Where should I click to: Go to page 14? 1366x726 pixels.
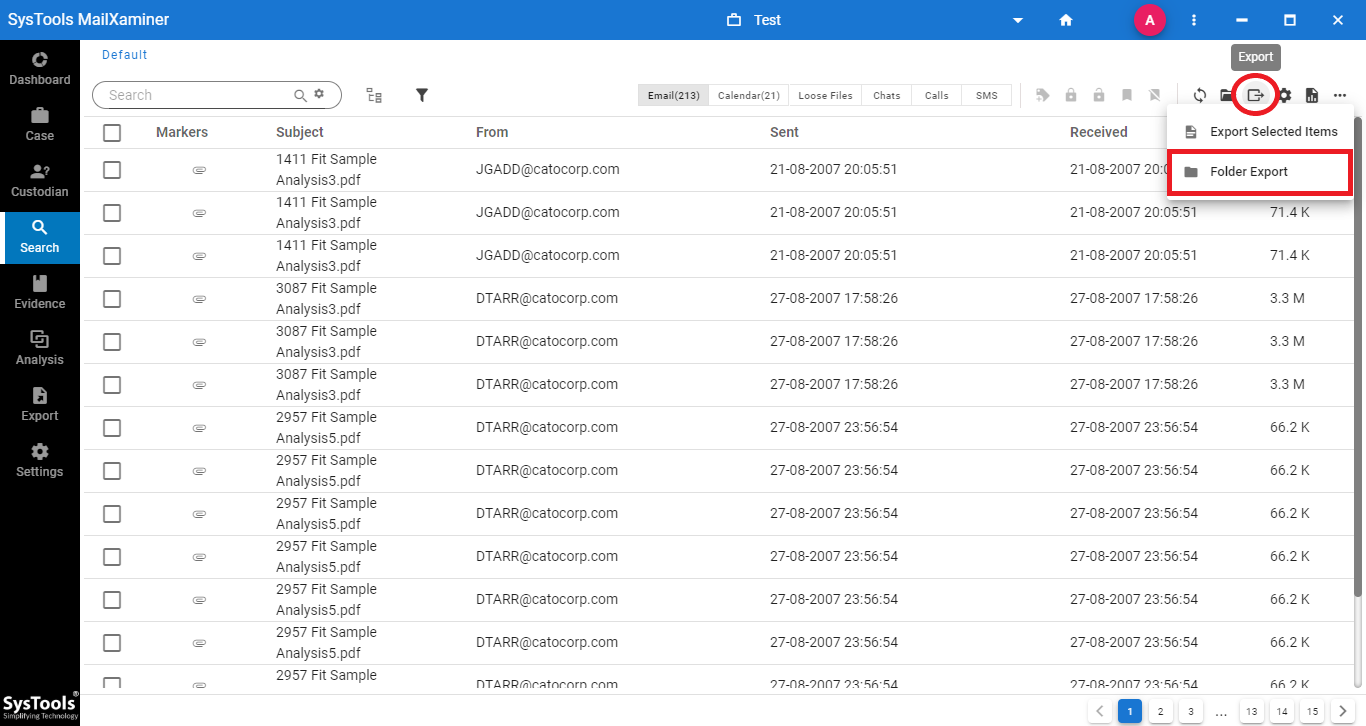click(1282, 712)
